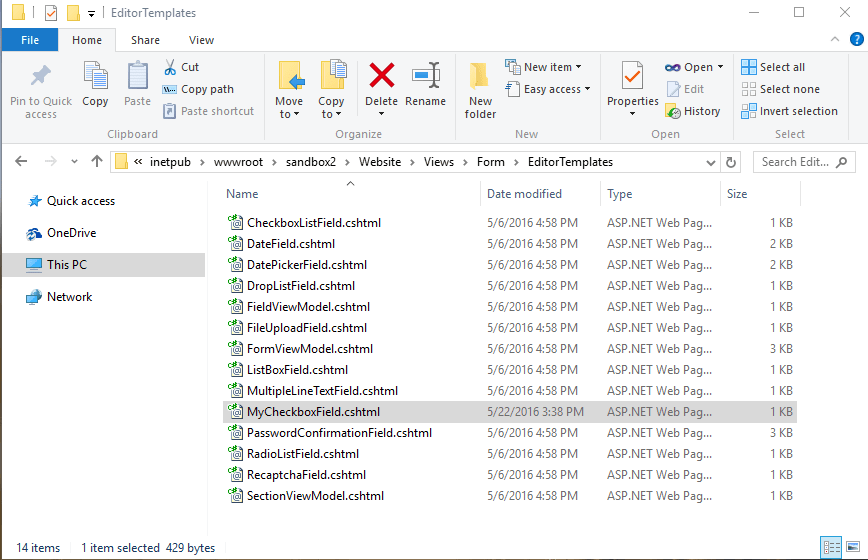Click the Form breadcrumb
This screenshot has height=560, width=868.
click(490, 162)
